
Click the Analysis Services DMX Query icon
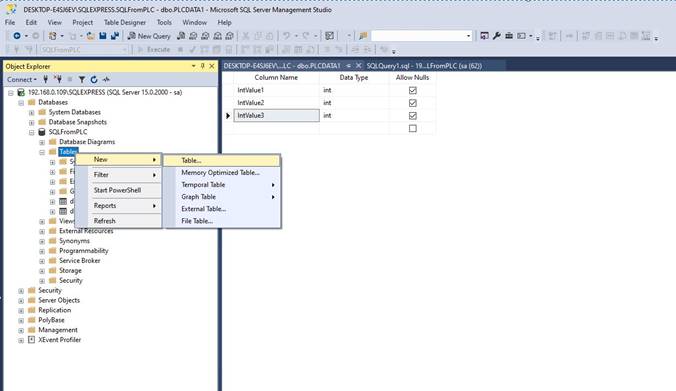pyautogui.click(x=205, y=36)
